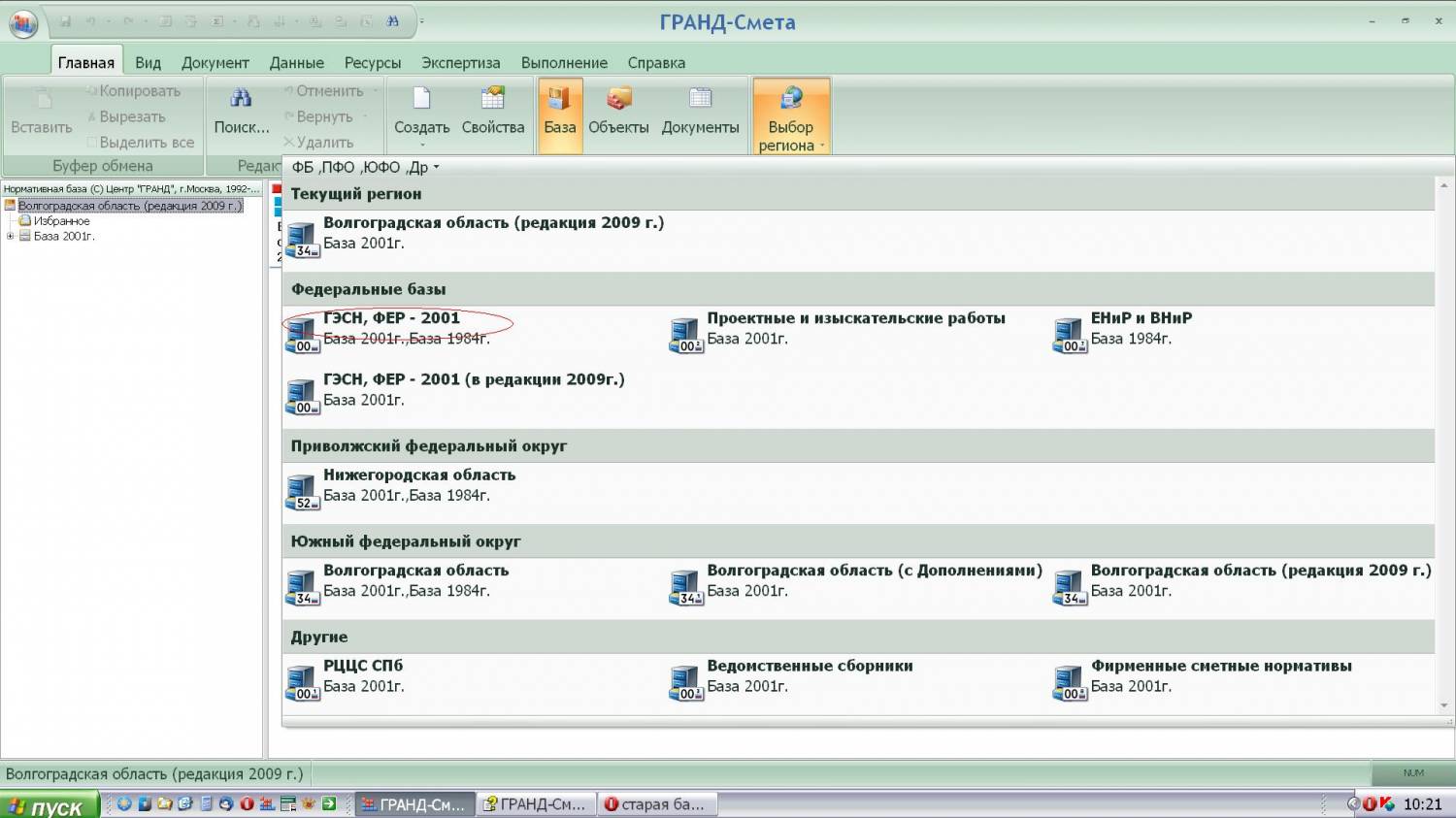
Task: Open the Документы ribbon button
Action: tap(700, 112)
